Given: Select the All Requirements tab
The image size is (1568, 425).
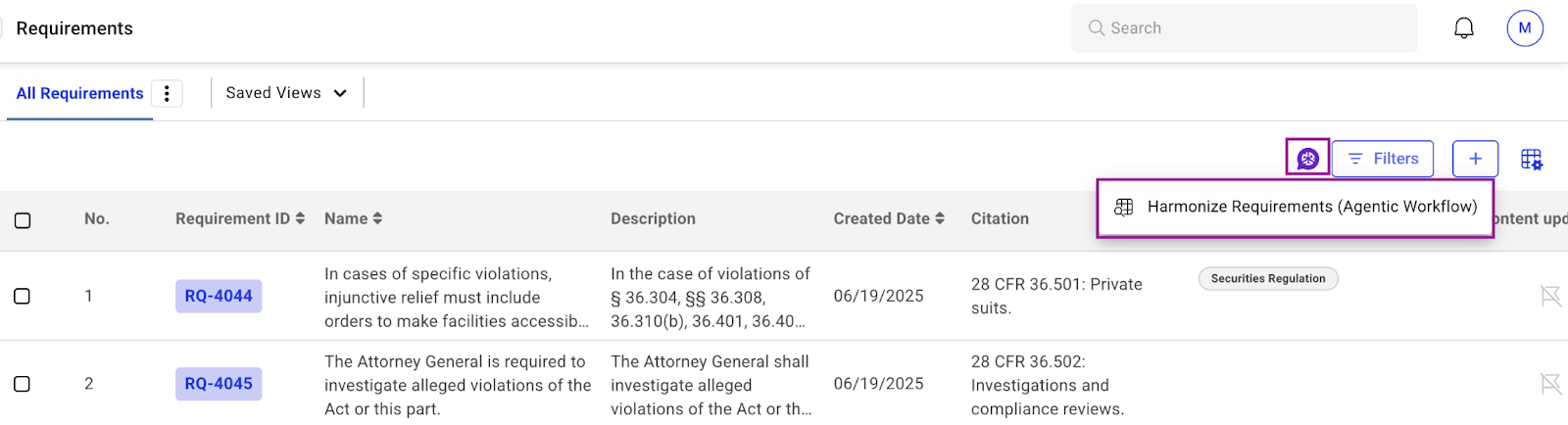Looking at the screenshot, I should coord(79,93).
